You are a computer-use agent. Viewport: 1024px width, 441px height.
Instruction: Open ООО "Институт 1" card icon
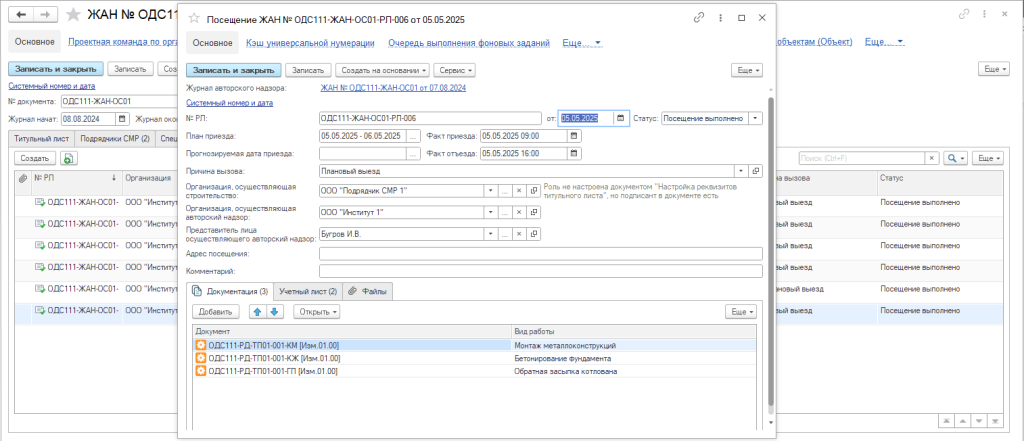(x=534, y=212)
